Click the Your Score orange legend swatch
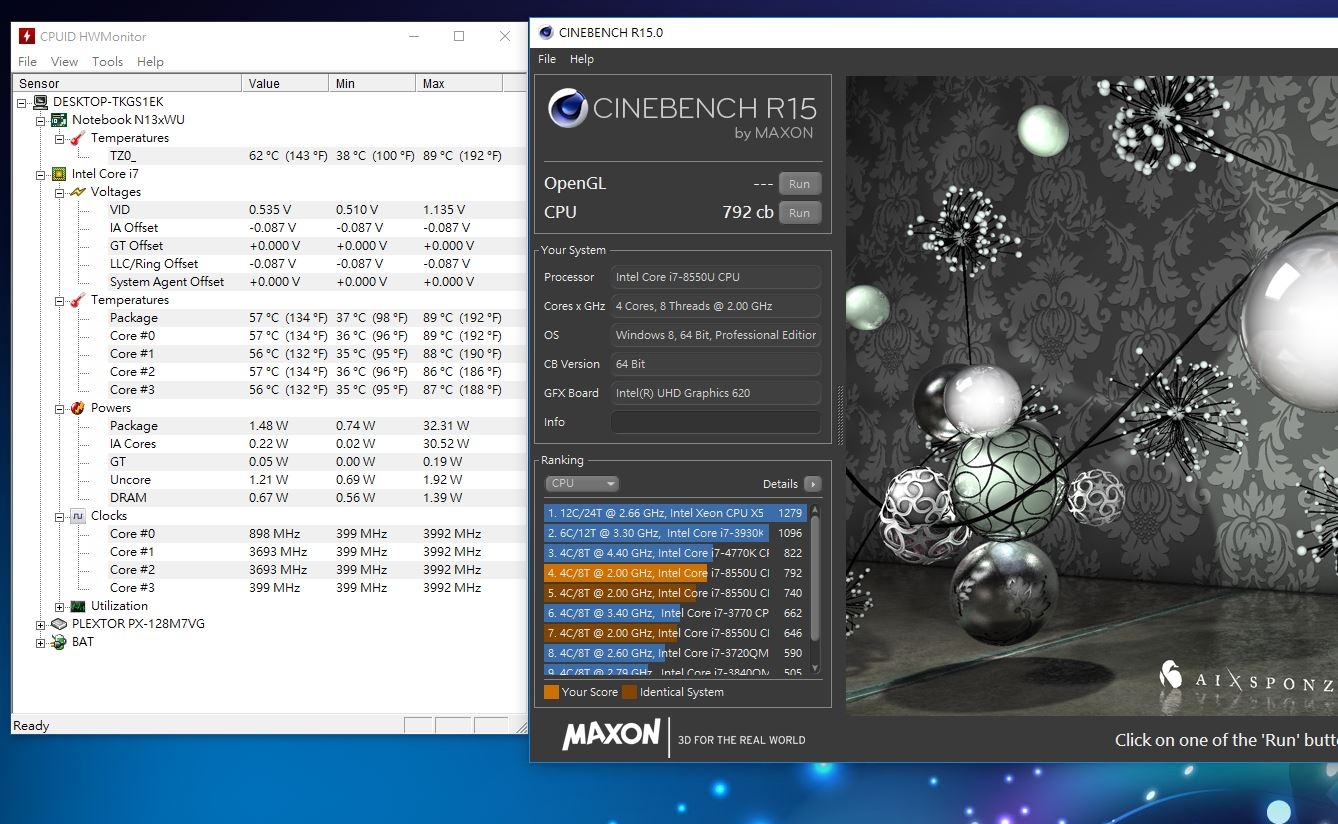The image size is (1338, 824). [551, 692]
